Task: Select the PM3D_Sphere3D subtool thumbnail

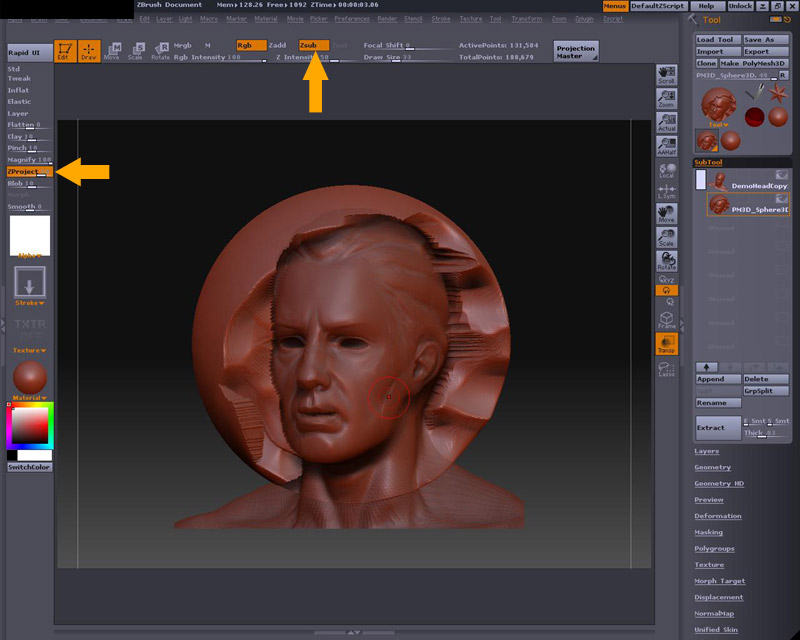Action: pos(718,205)
